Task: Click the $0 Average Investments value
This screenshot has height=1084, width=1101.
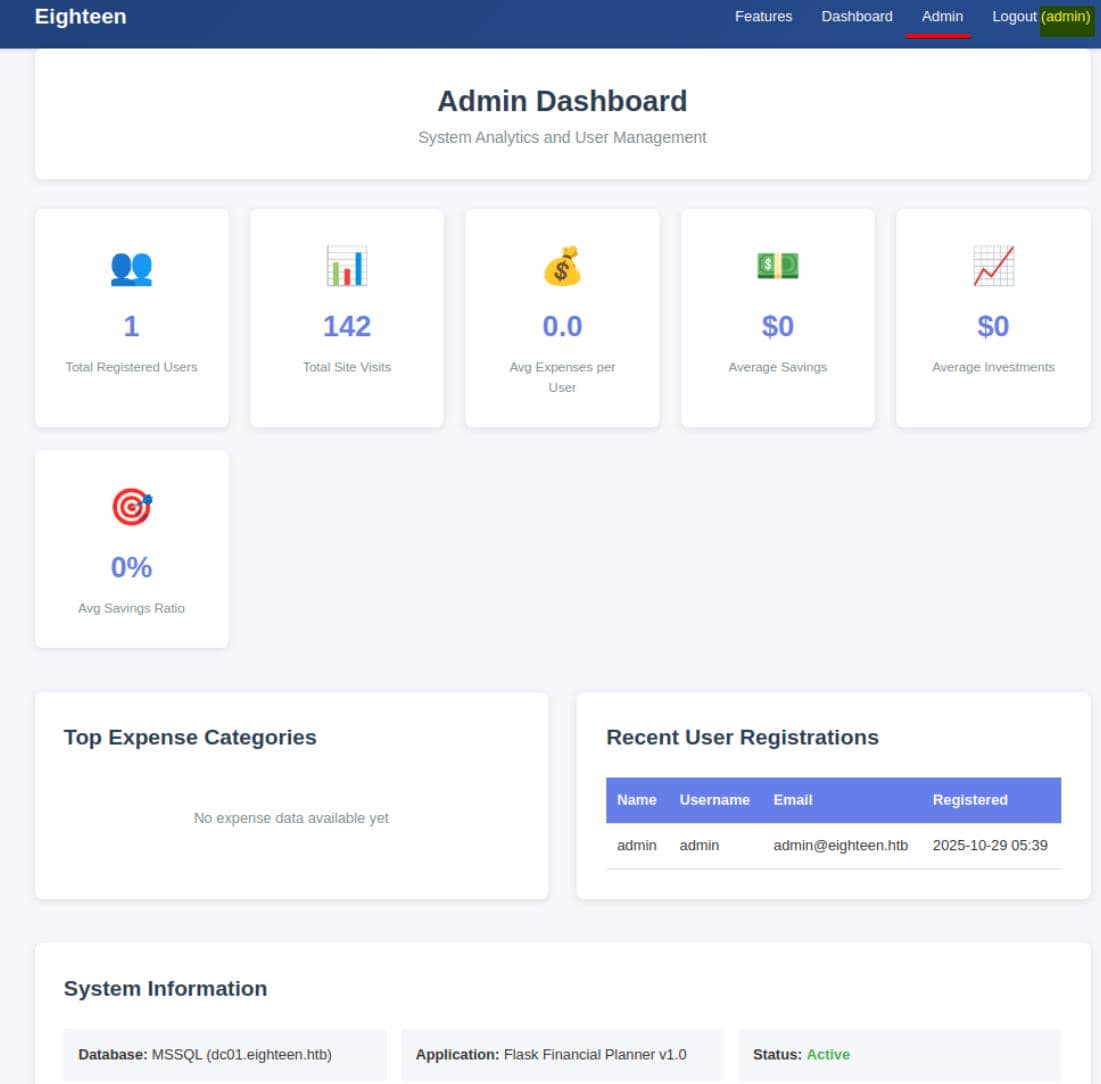Action: (993, 326)
